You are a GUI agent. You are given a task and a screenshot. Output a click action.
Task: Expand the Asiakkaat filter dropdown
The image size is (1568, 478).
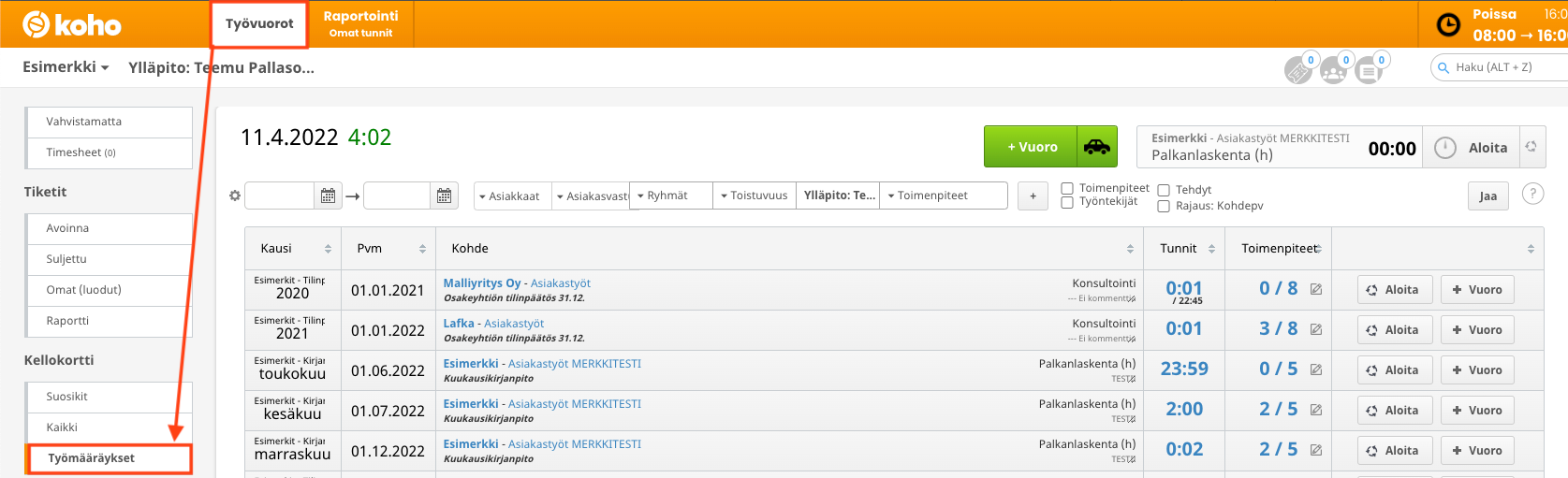(513, 196)
